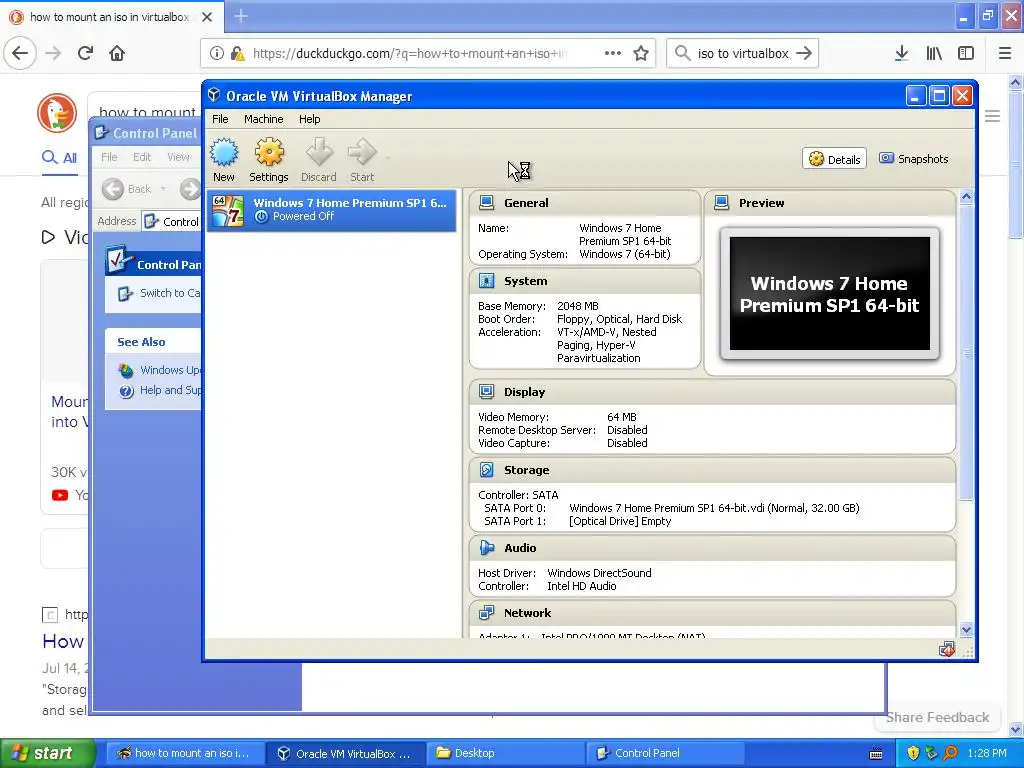Screen dimensions: 1024x768
Task: Reload the page in Firefox
Action: 86,53
